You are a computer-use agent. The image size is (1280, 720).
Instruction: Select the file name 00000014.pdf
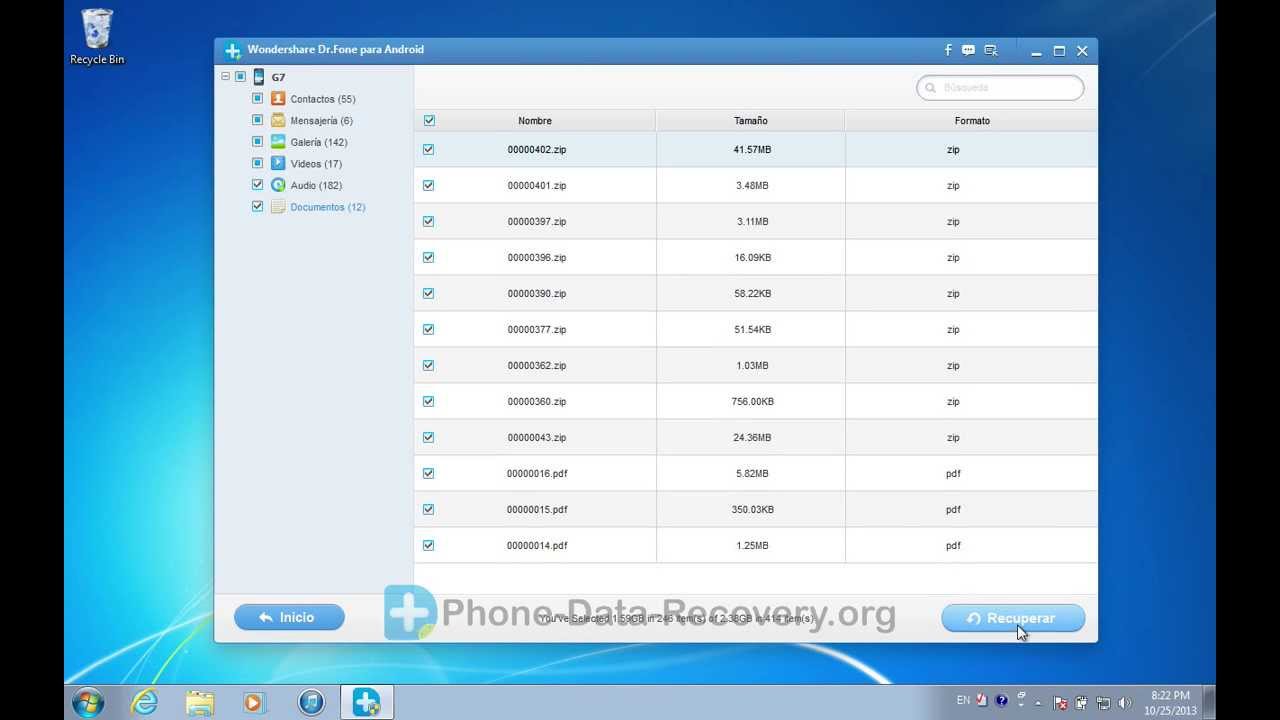point(537,546)
